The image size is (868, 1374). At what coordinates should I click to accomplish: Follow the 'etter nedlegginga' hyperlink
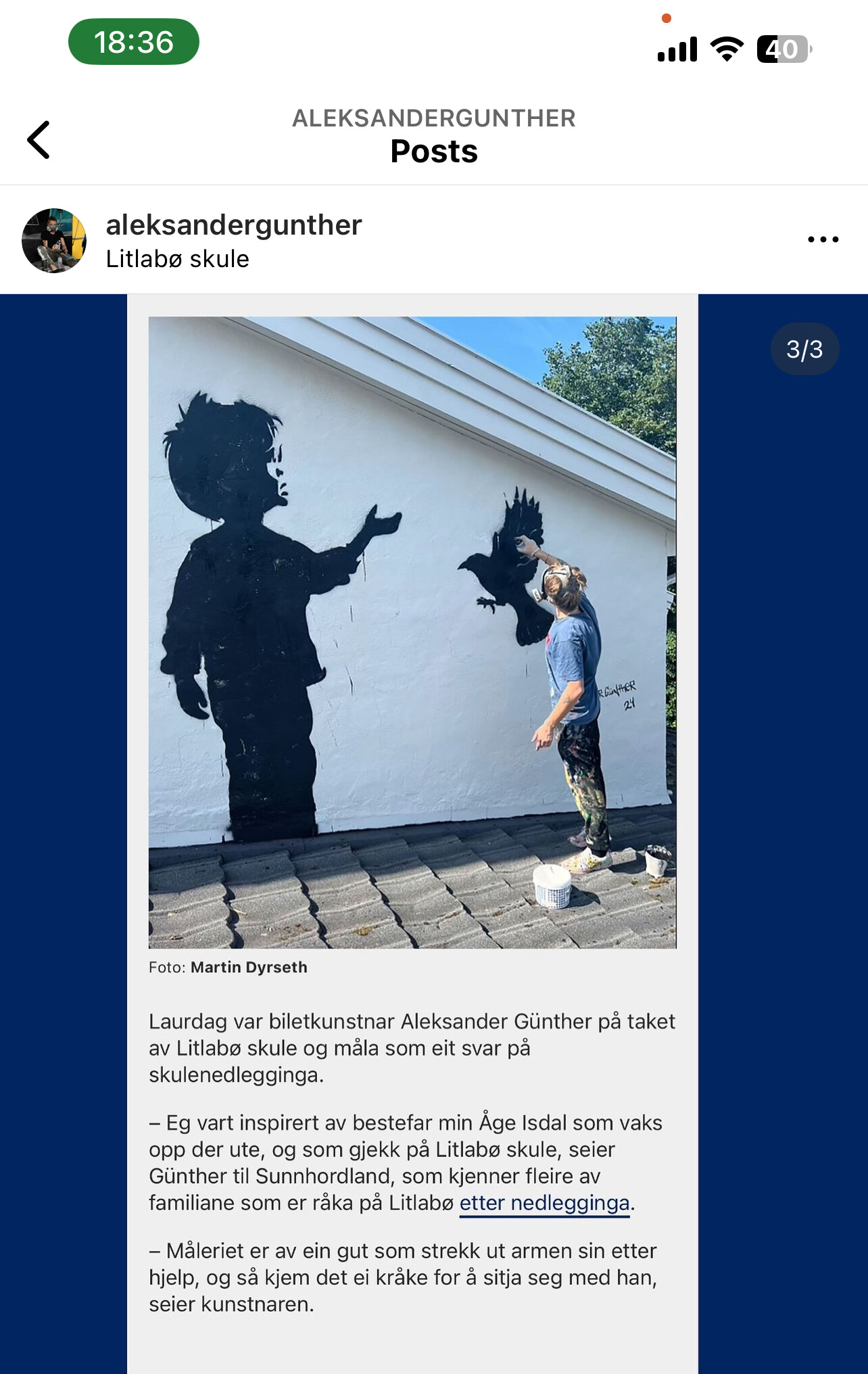click(544, 1204)
